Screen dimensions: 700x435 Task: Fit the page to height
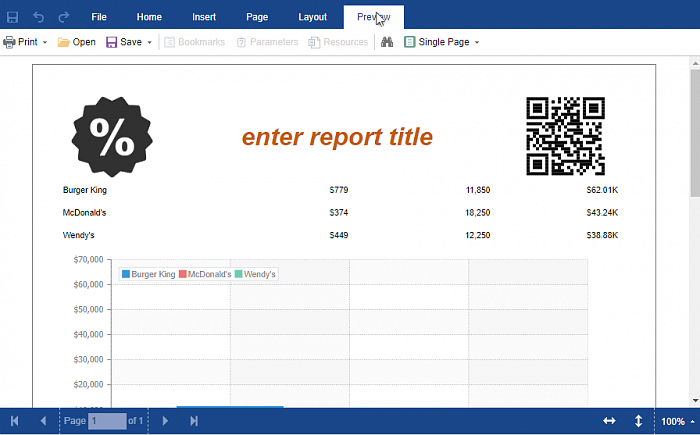638,421
